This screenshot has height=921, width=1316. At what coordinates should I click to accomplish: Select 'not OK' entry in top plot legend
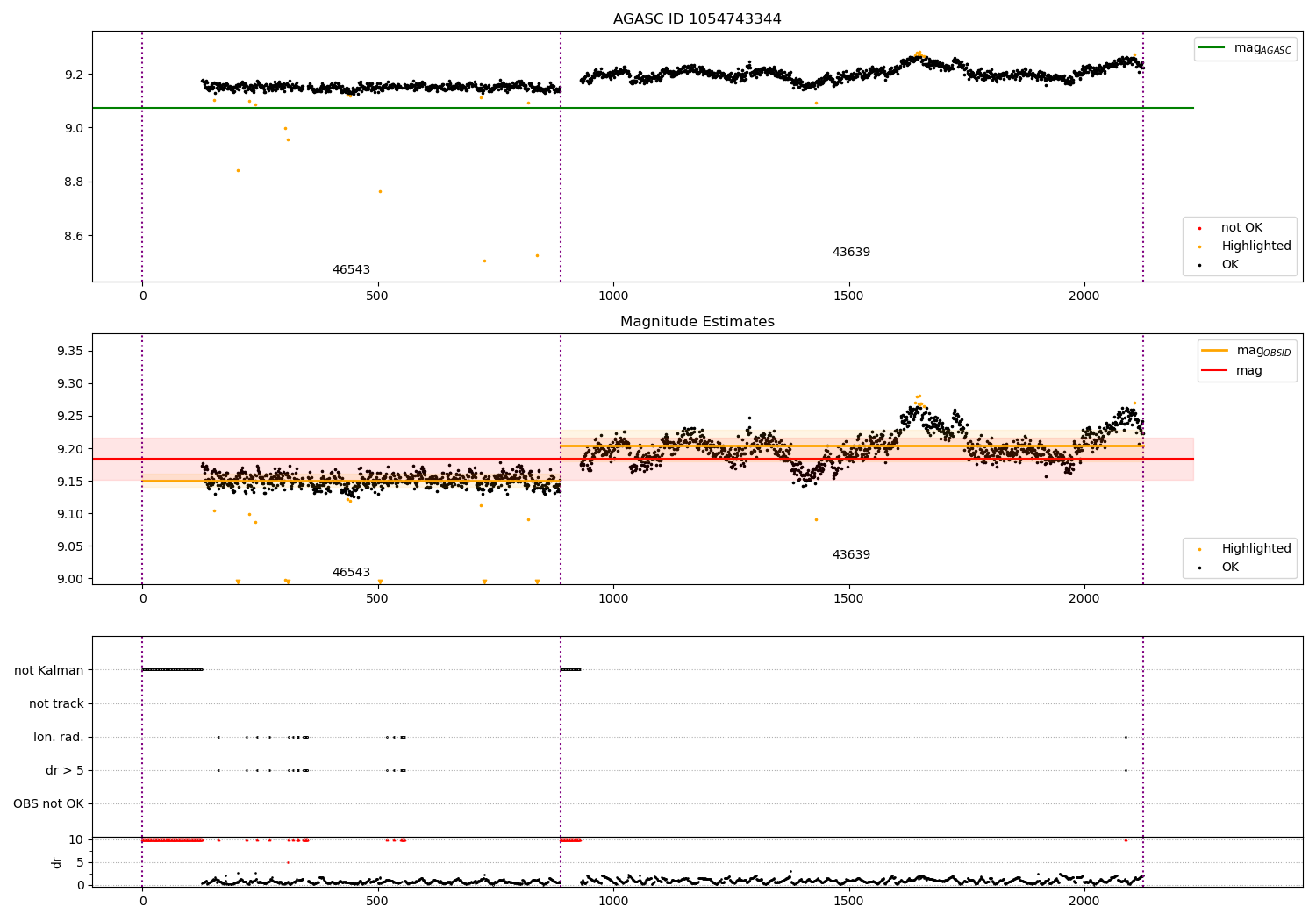(1241, 228)
